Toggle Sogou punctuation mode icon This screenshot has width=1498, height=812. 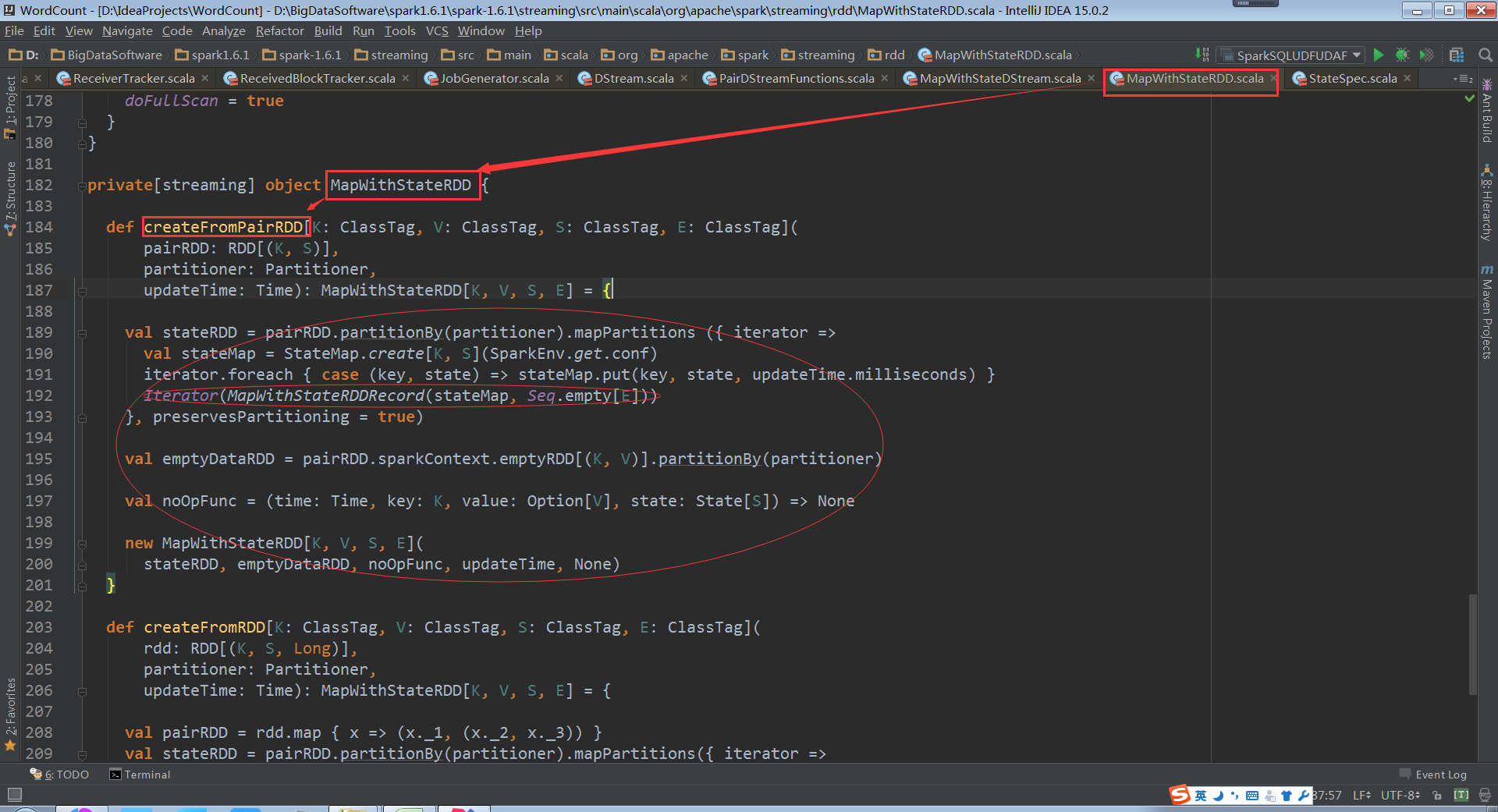coord(1234,796)
